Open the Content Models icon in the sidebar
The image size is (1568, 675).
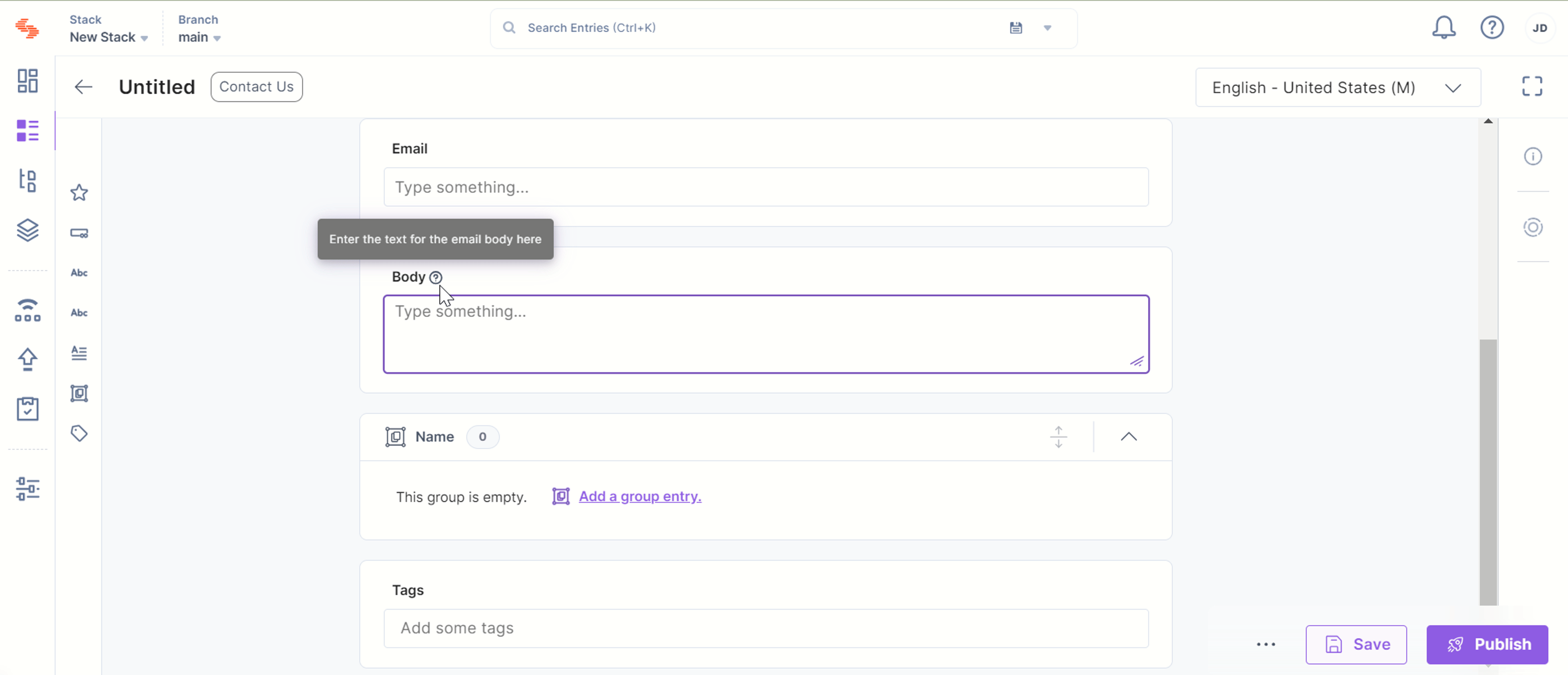click(x=27, y=180)
